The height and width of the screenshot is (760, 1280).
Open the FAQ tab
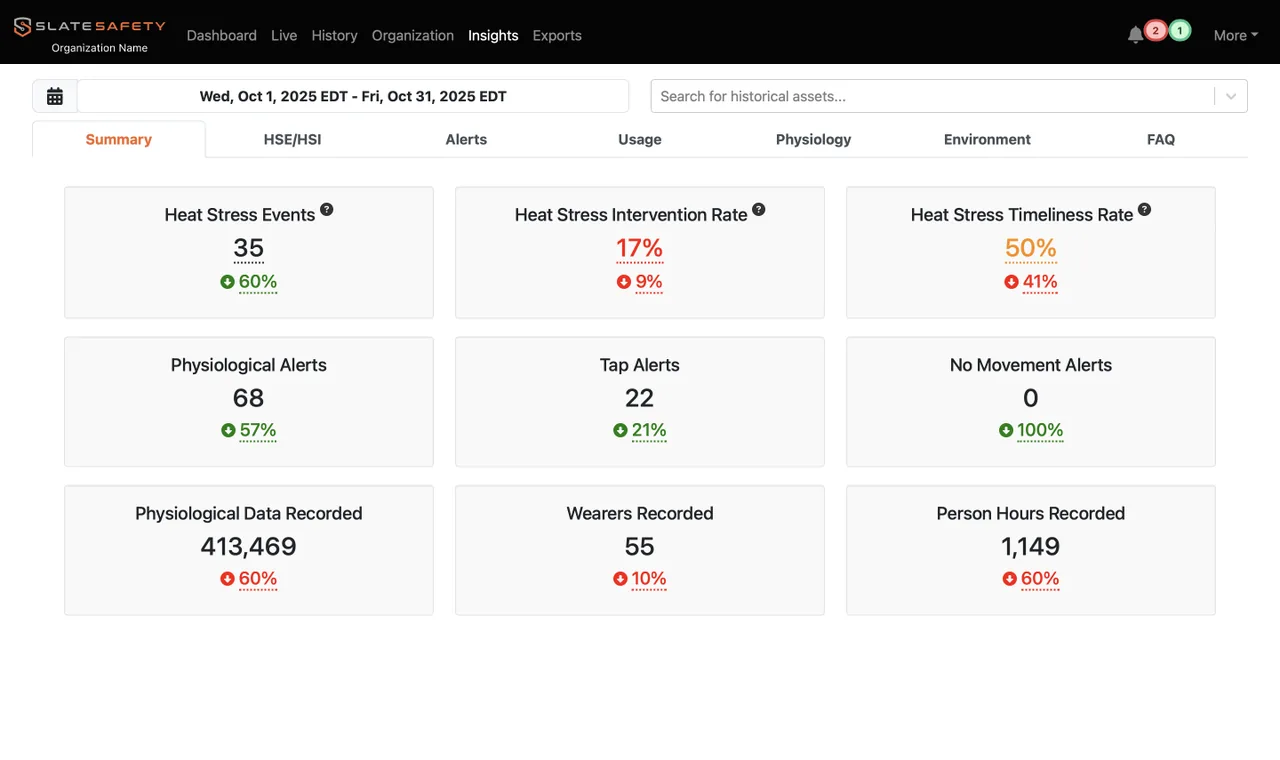click(x=1161, y=139)
